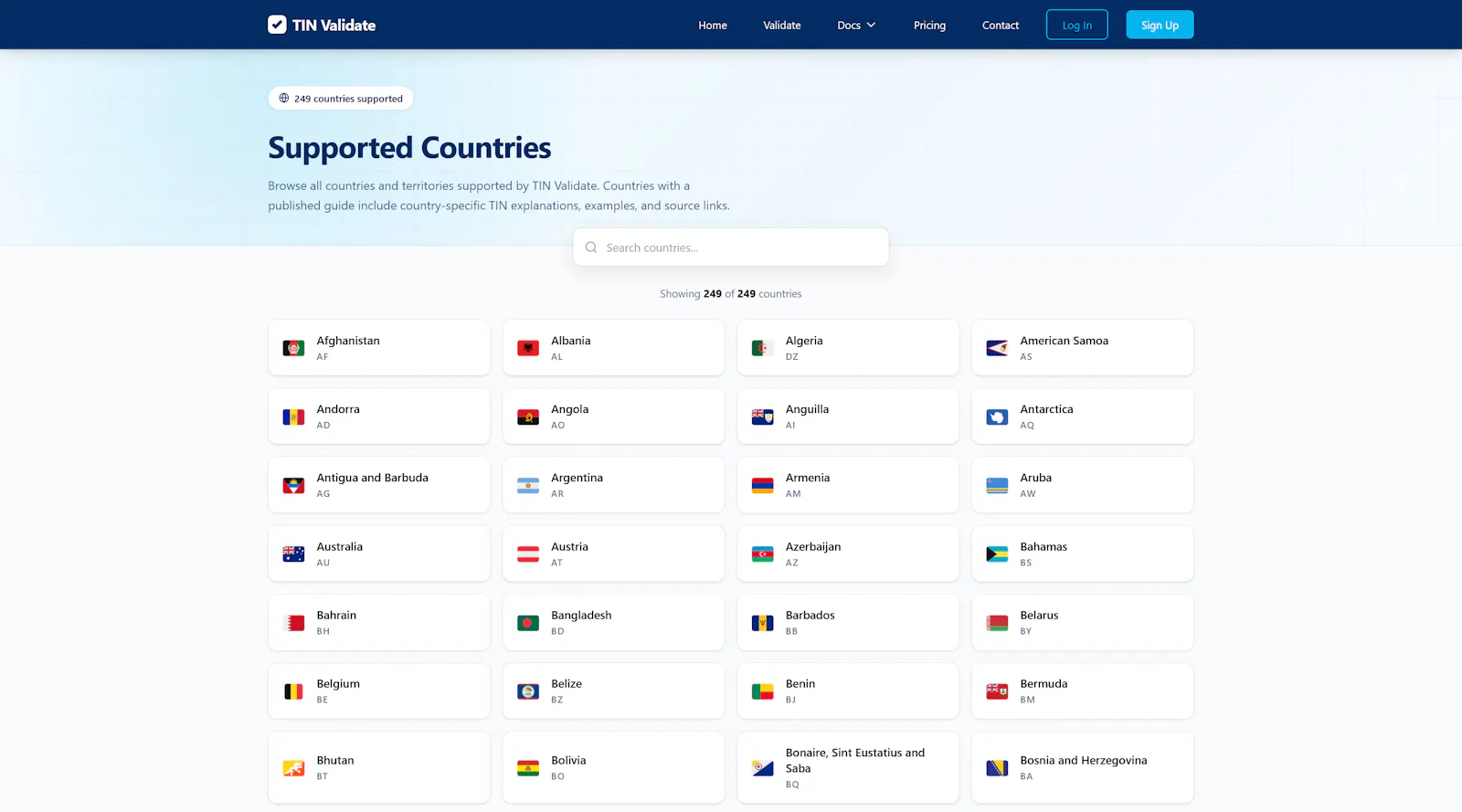Click the BT country code text

coord(322,776)
